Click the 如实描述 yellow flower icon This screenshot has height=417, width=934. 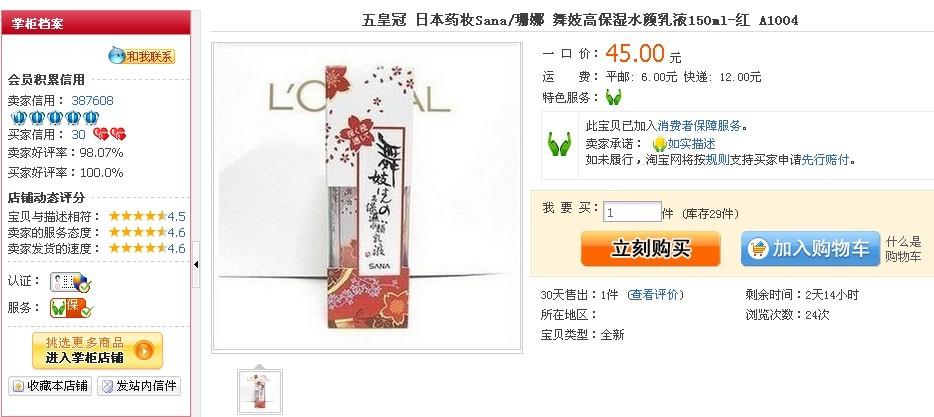pos(659,144)
